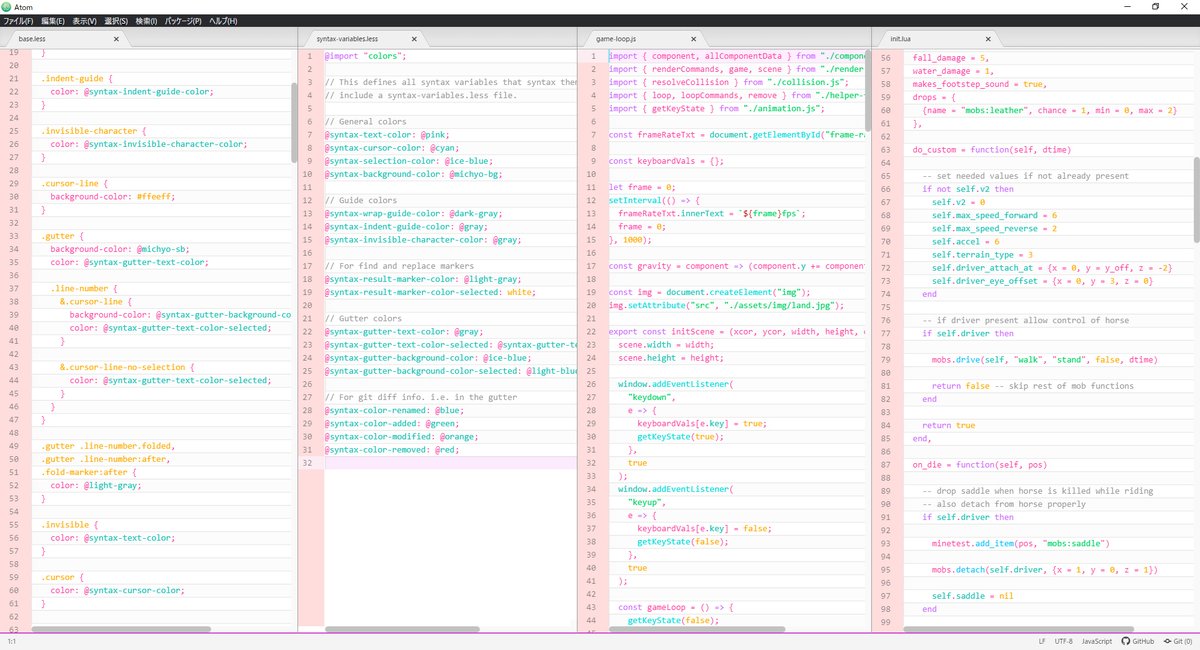1200x650 pixels.
Task: Open the ヘルプ(H) menu
Action: point(222,21)
